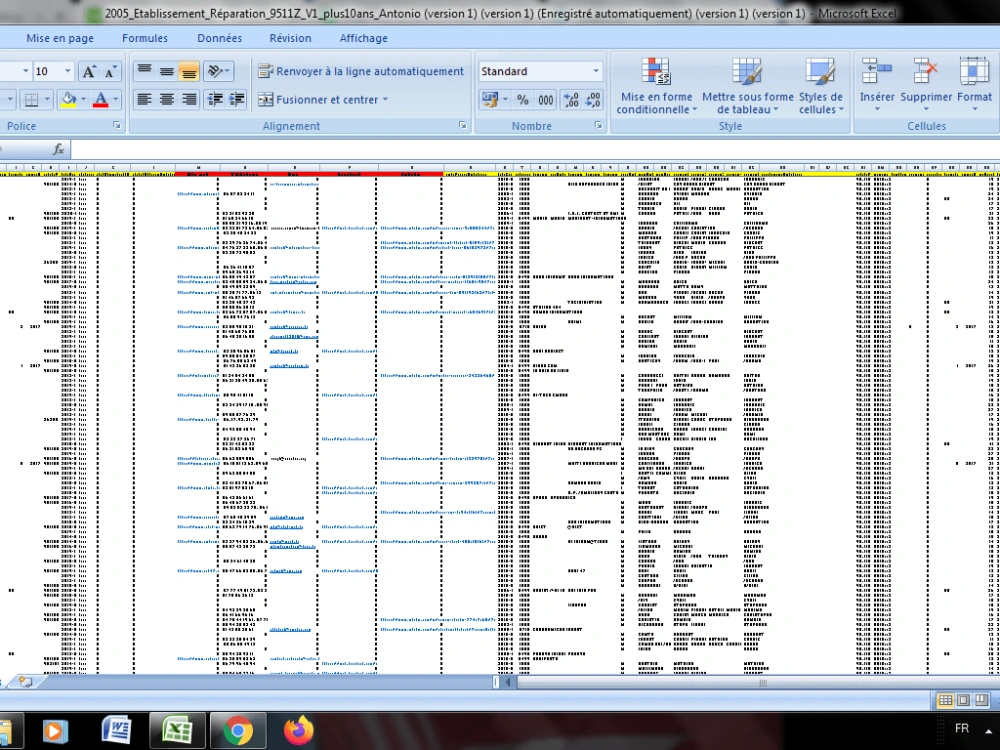Image resolution: width=1000 pixels, height=750 pixels.
Task: Align text to top of cell
Action: [145, 71]
